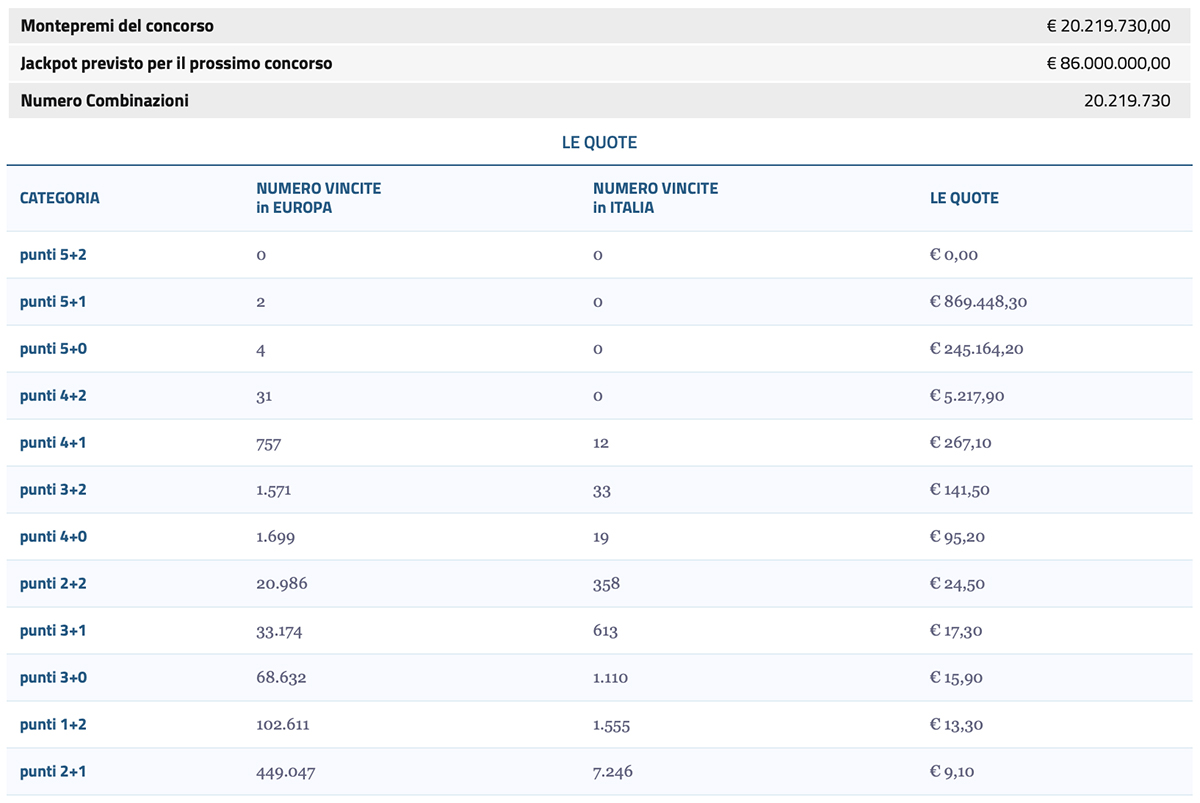
Task: Select the punti 4+2 category
Action: (x=51, y=395)
